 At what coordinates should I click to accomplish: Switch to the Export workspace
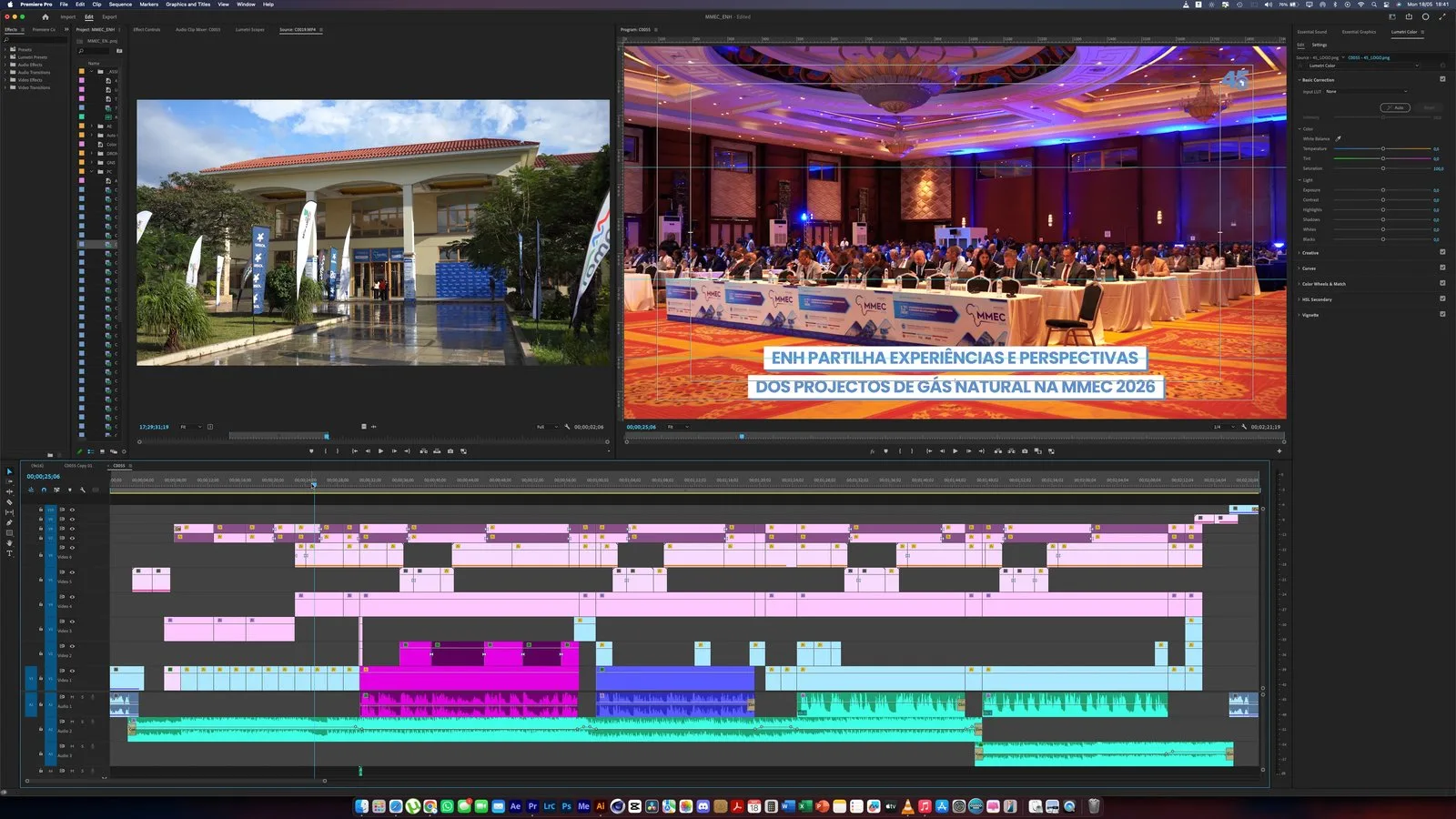coord(109,16)
